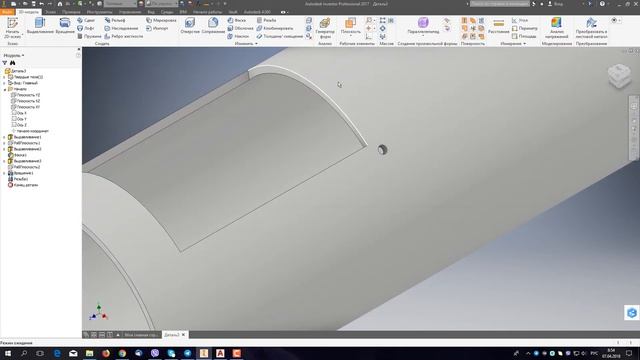Screen dimensions: 640x360
Task: Open the material dropdown in the title bar
Action: (x=120, y=4)
